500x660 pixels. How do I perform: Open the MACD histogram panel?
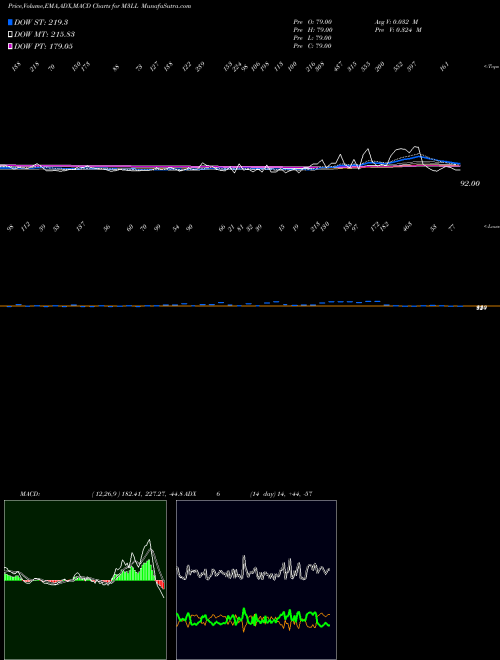(85, 580)
